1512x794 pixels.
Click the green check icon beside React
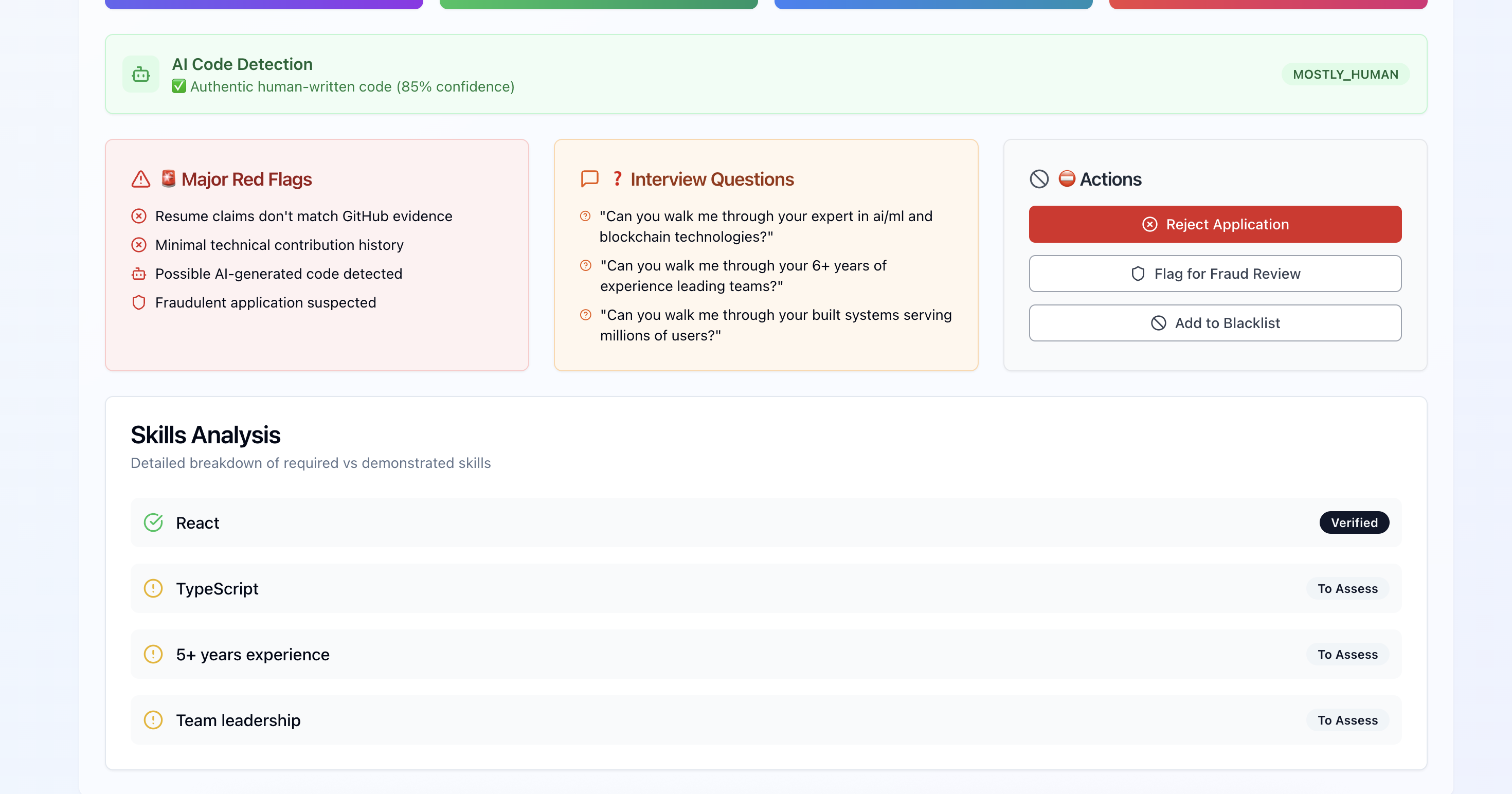153,522
